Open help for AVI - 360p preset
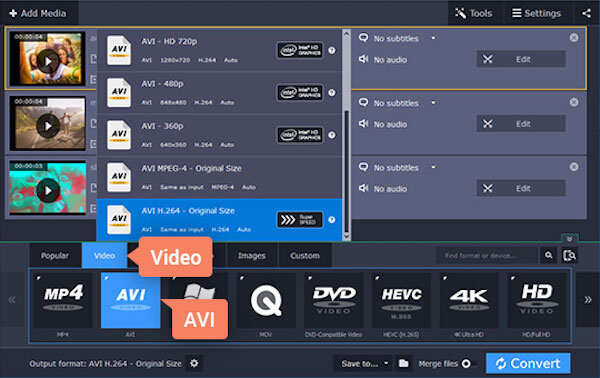 (332, 135)
